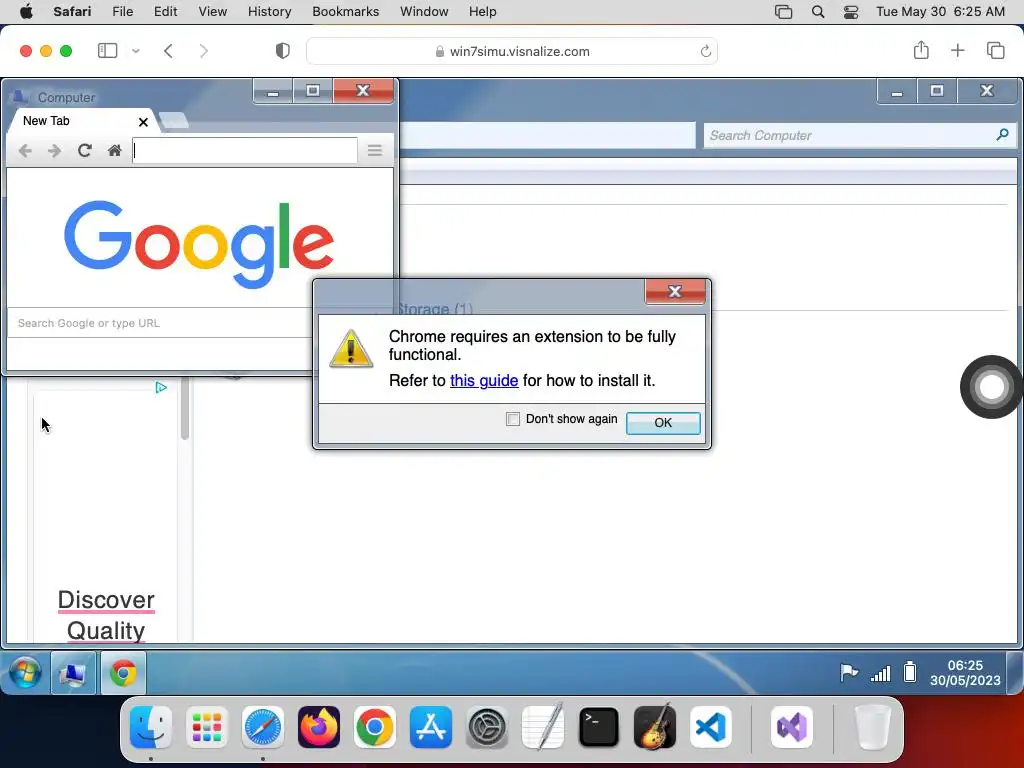Click the taskbar clock 06:25
1024x768 pixels.
pos(965,673)
